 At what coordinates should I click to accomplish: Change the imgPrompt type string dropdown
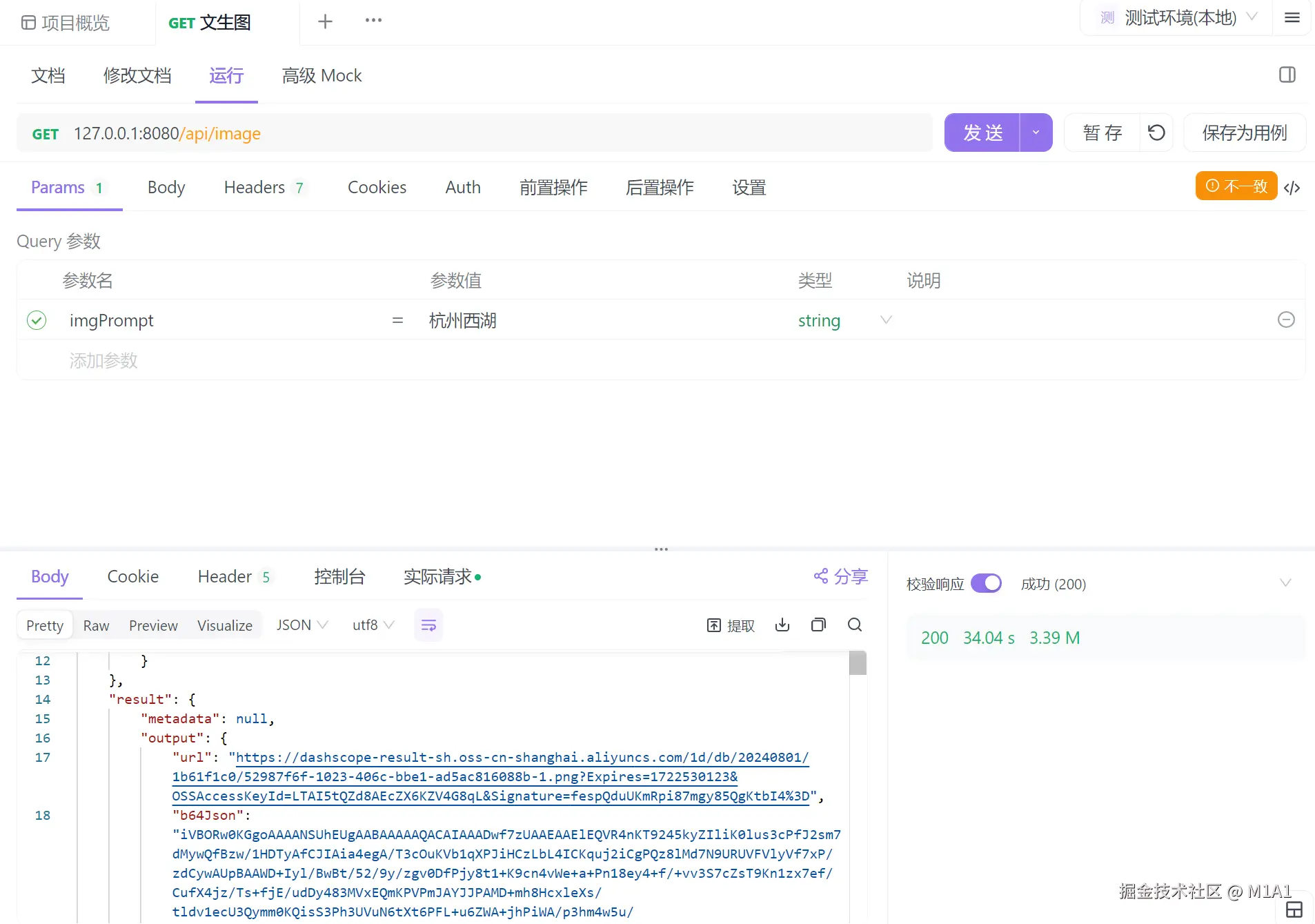click(x=844, y=320)
